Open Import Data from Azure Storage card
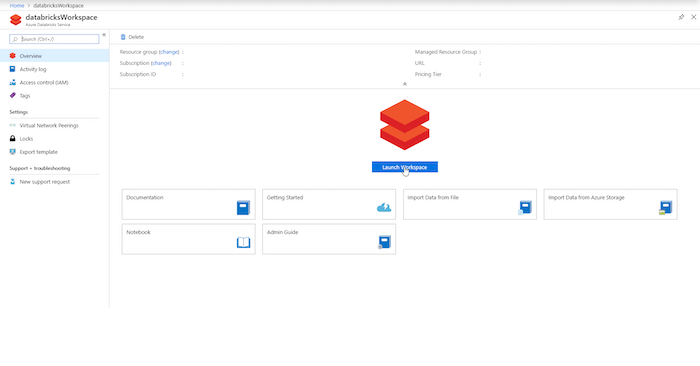700x366 pixels. tap(610, 204)
